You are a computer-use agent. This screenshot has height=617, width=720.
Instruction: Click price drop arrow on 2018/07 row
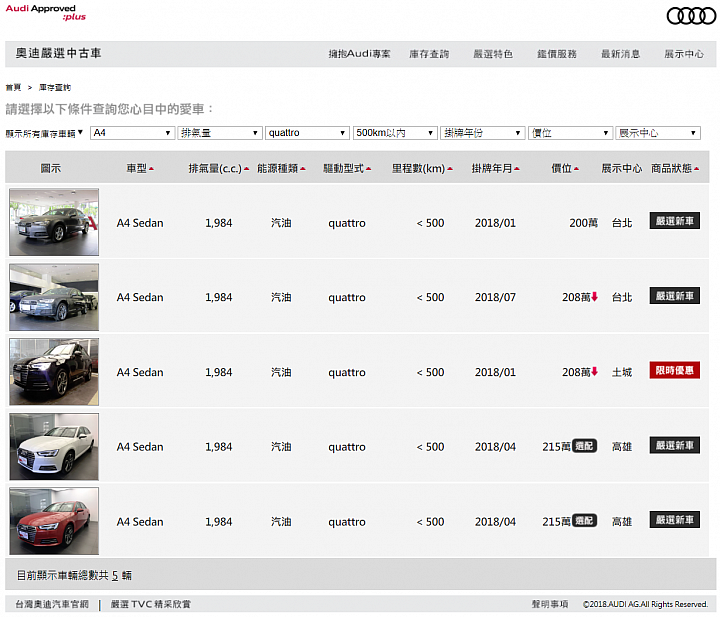pyautogui.click(x=595, y=297)
